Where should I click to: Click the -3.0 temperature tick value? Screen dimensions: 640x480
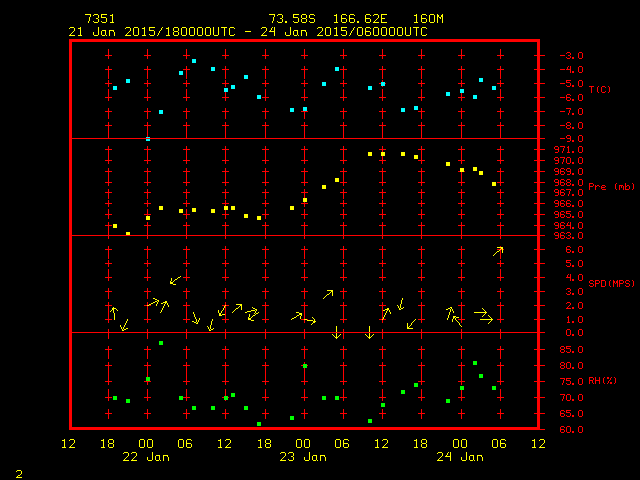(x=571, y=56)
